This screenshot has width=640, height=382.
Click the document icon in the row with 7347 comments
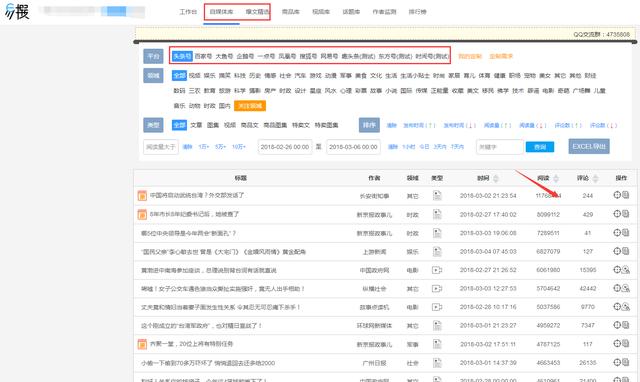click(x=626, y=325)
